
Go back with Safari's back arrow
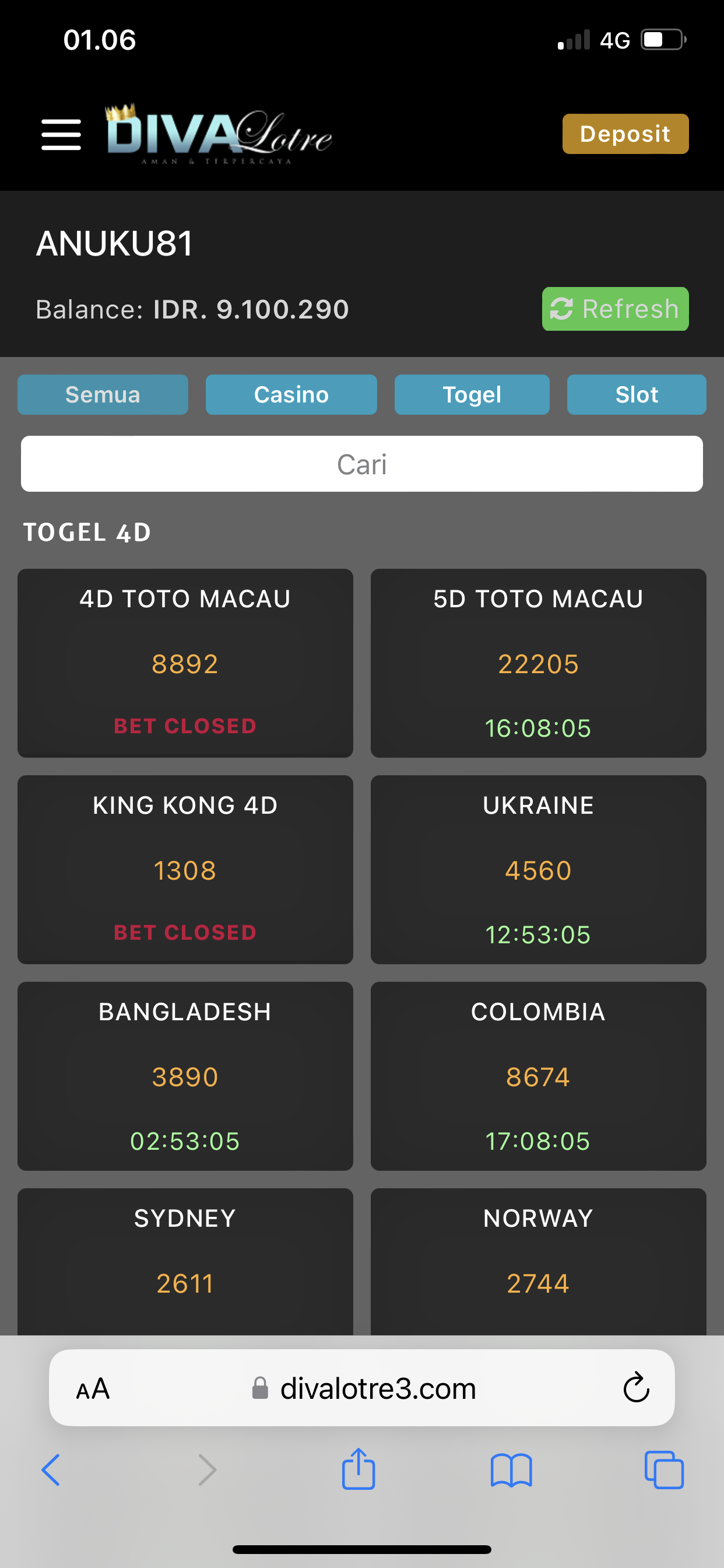click(x=51, y=1470)
